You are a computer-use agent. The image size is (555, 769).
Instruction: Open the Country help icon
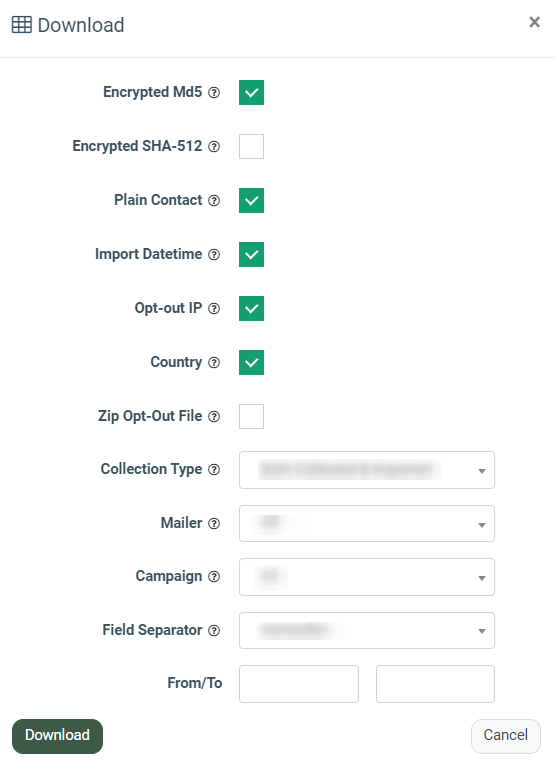(x=214, y=362)
